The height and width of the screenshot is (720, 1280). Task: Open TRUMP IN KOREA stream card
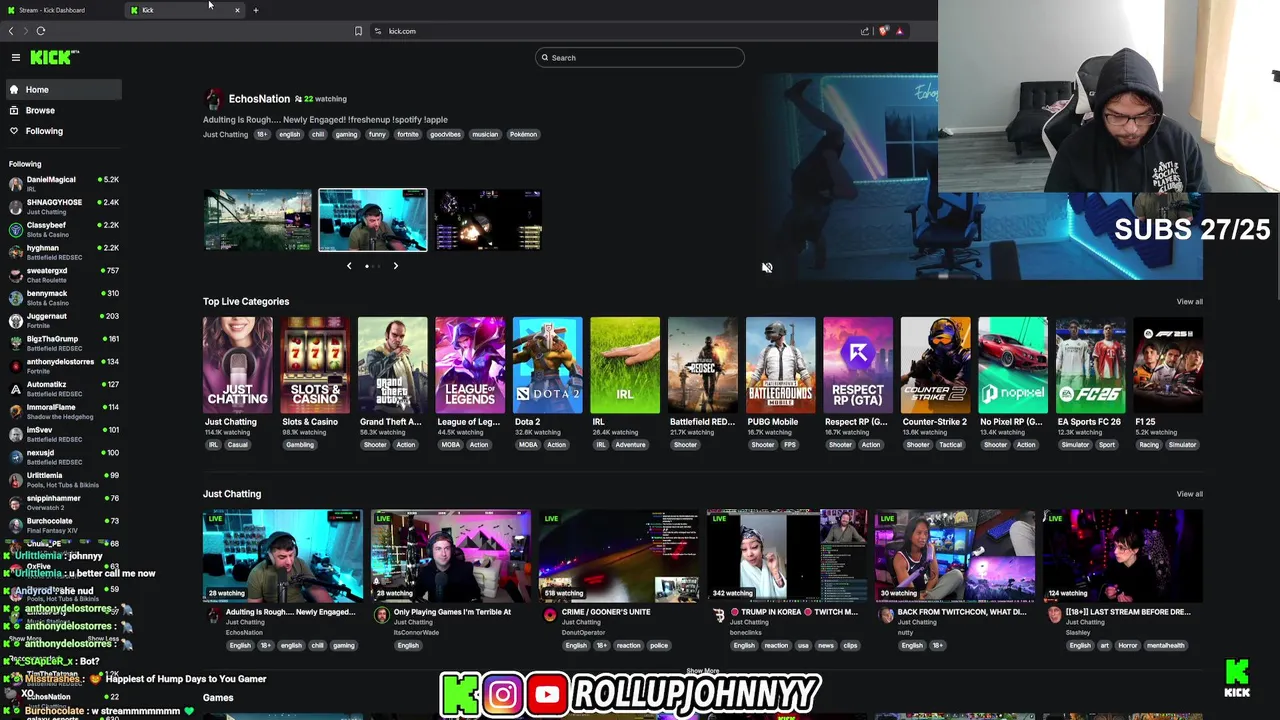(787, 555)
